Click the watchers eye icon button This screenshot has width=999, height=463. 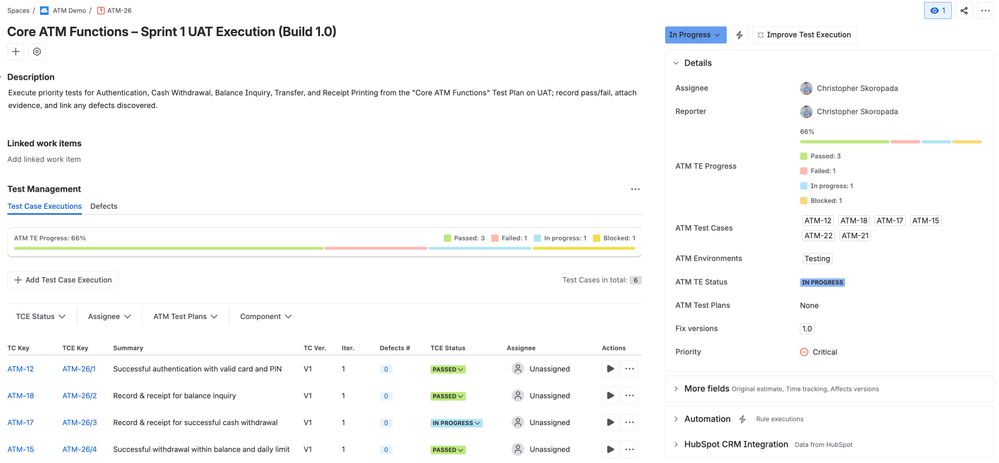tap(937, 10)
